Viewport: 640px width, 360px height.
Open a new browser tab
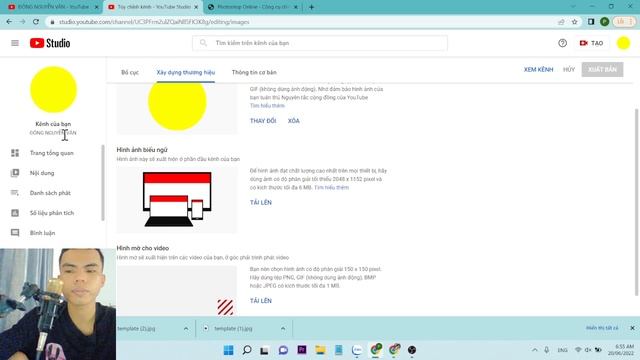(x=311, y=7)
